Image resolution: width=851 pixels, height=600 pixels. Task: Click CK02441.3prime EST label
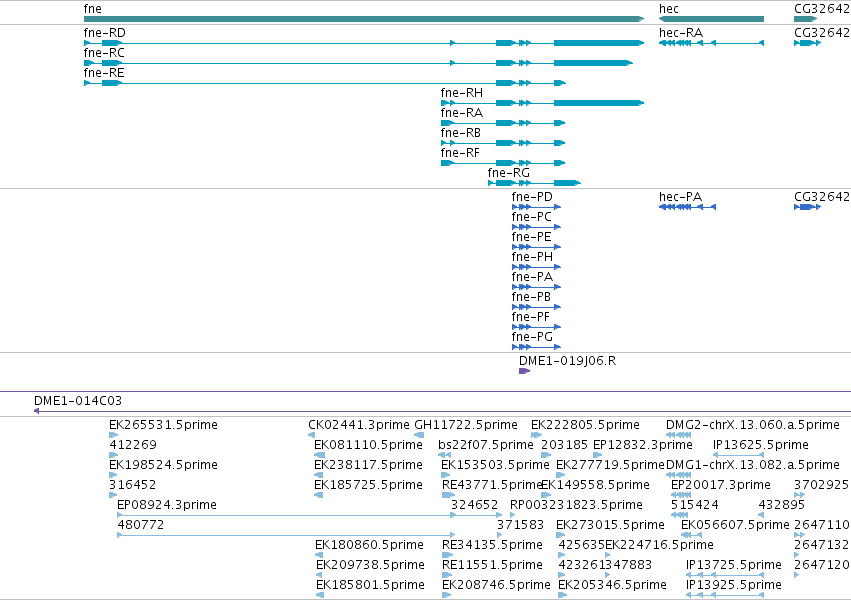tap(359, 425)
